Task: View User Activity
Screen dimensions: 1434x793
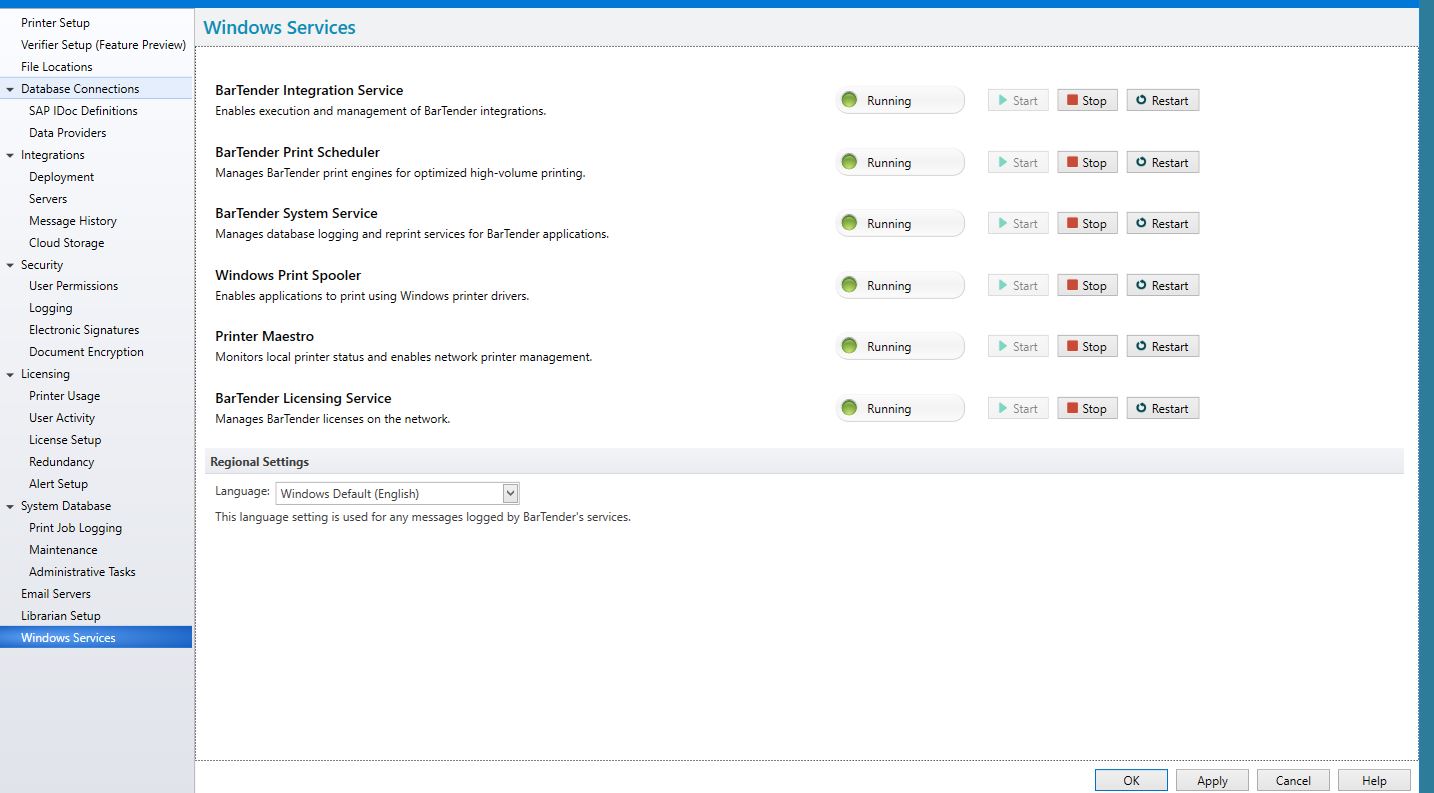Action: point(62,418)
